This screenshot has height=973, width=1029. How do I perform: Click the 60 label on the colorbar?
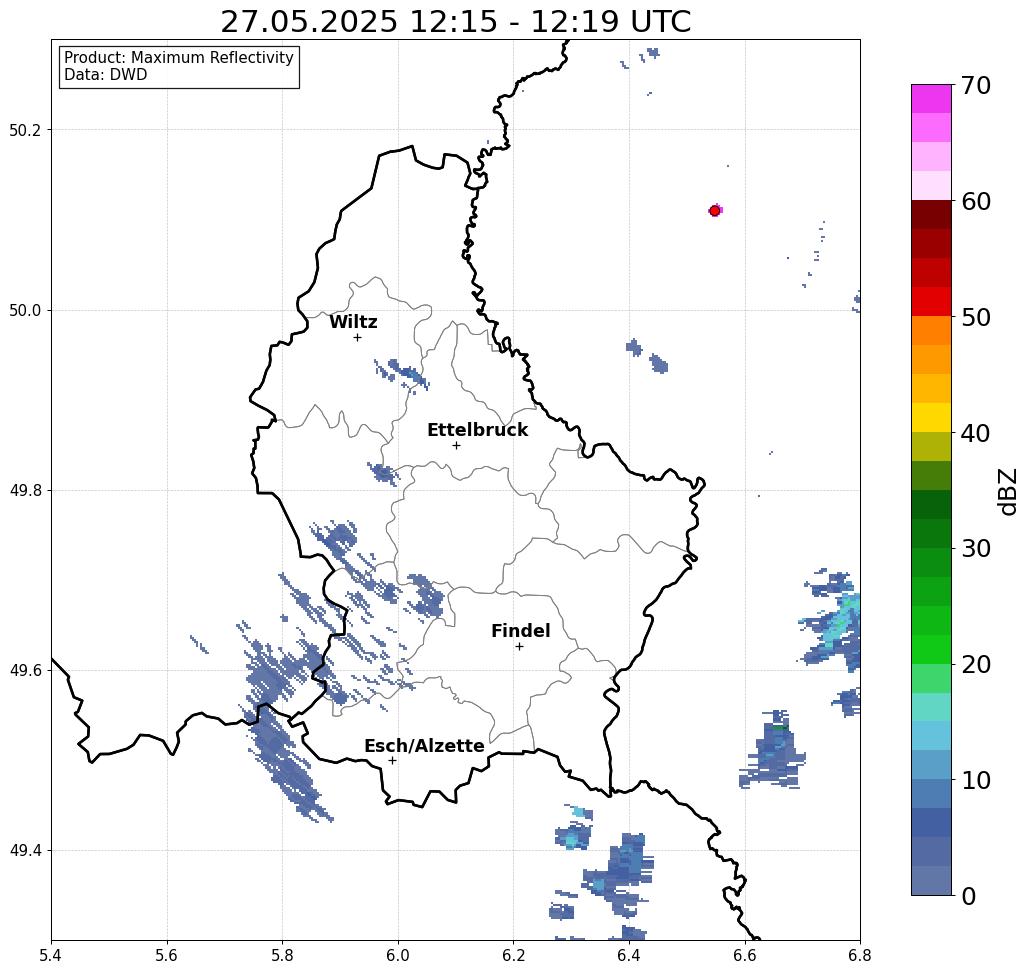click(975, 201)
